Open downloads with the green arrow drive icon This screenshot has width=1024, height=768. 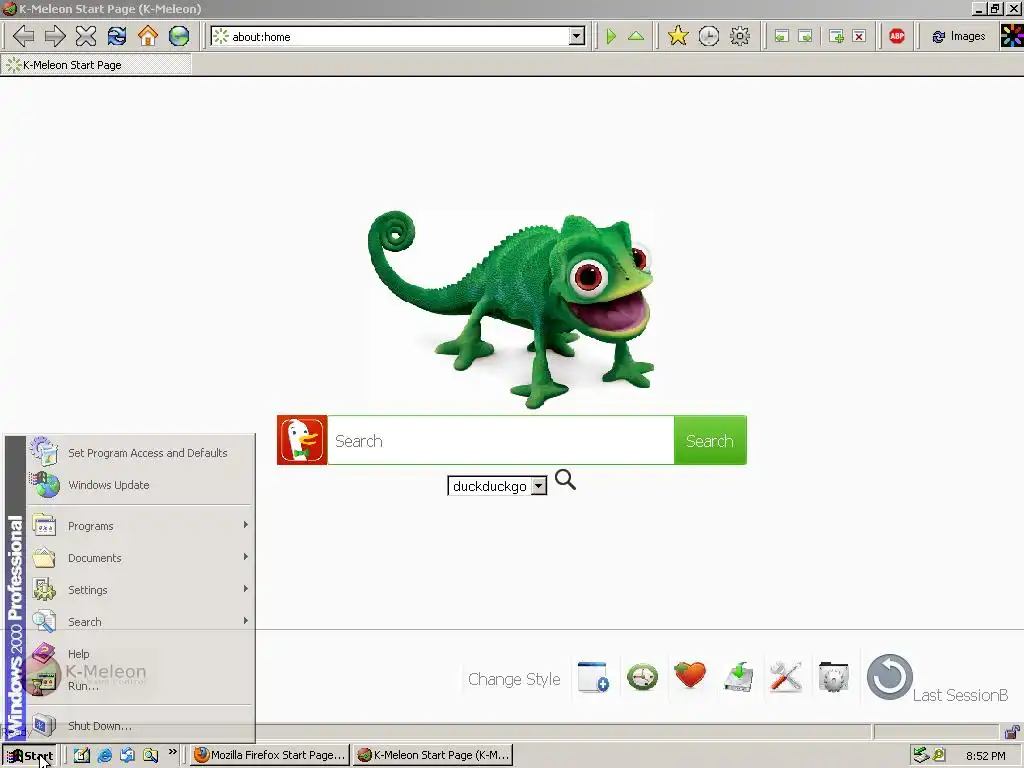pyautogui.click(x=739, y=677)
